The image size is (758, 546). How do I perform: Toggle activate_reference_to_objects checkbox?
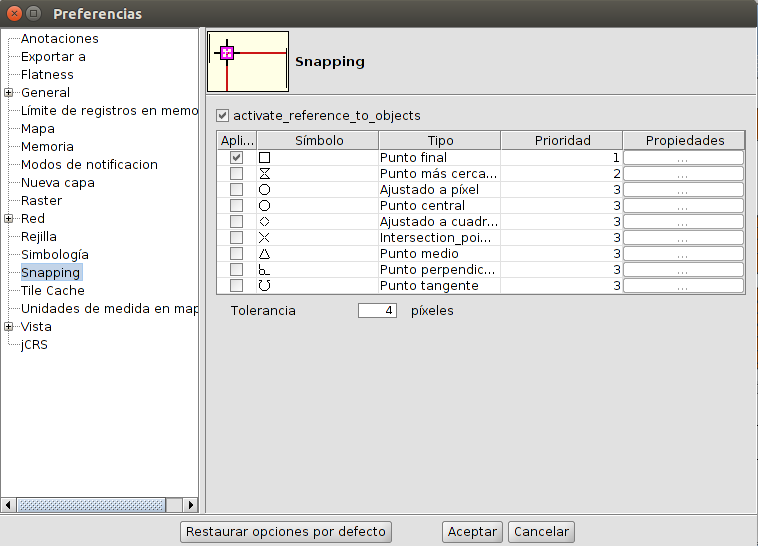223,116
